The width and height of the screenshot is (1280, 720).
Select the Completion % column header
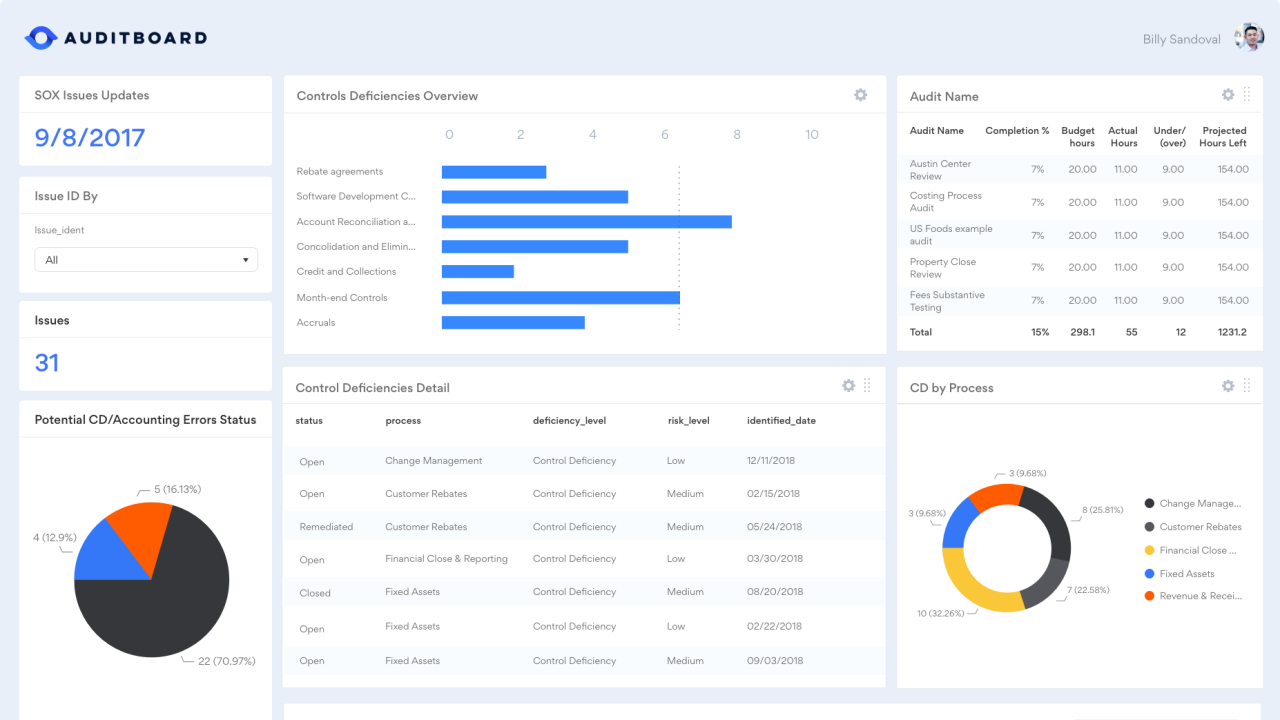tap(1017, 130)
